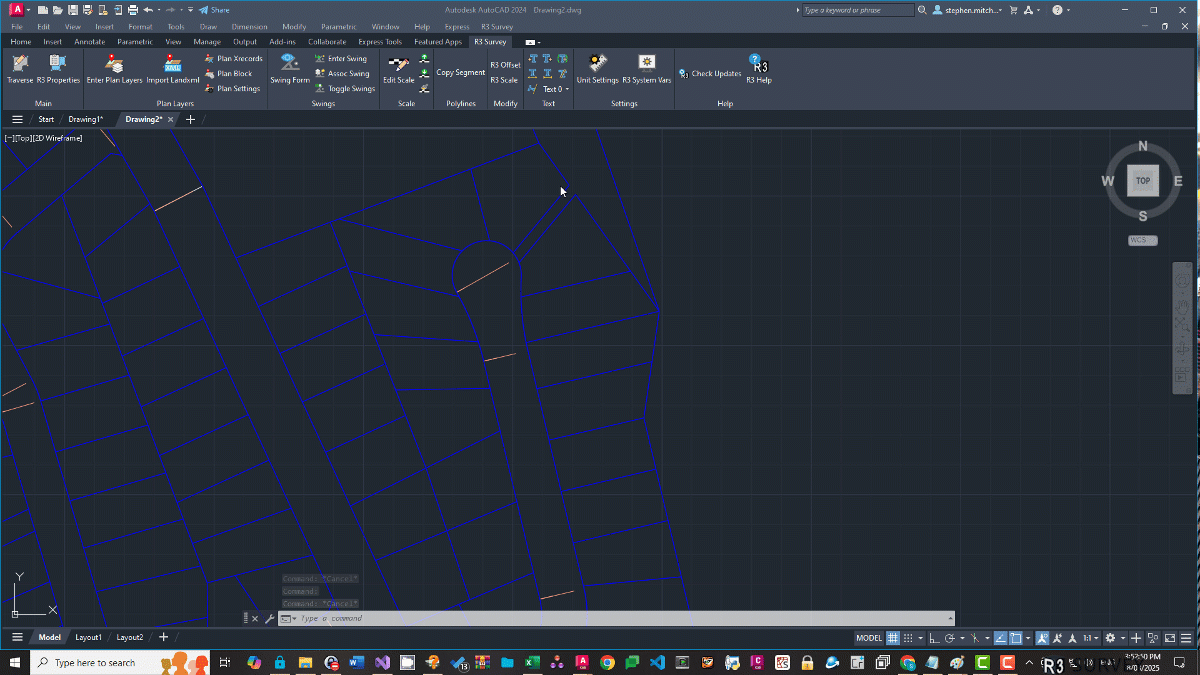
Task: Switch to the Start tab
Action: click(46, 119)
